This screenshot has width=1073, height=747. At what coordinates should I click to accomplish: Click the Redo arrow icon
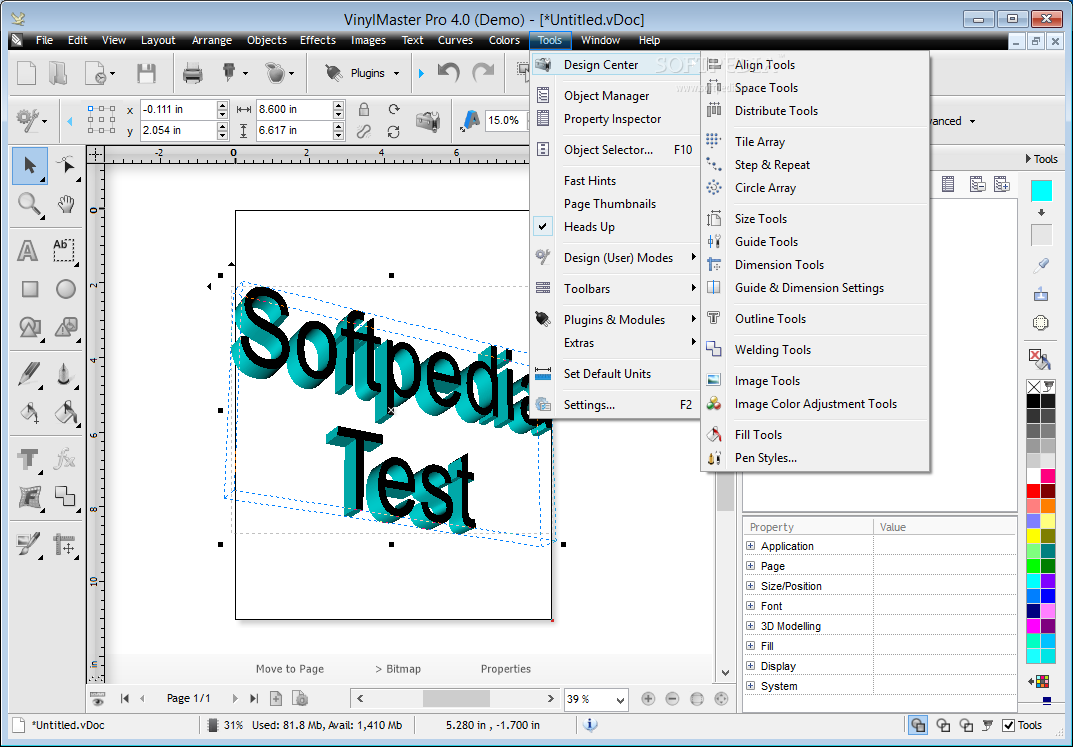[x=482, y=73]
